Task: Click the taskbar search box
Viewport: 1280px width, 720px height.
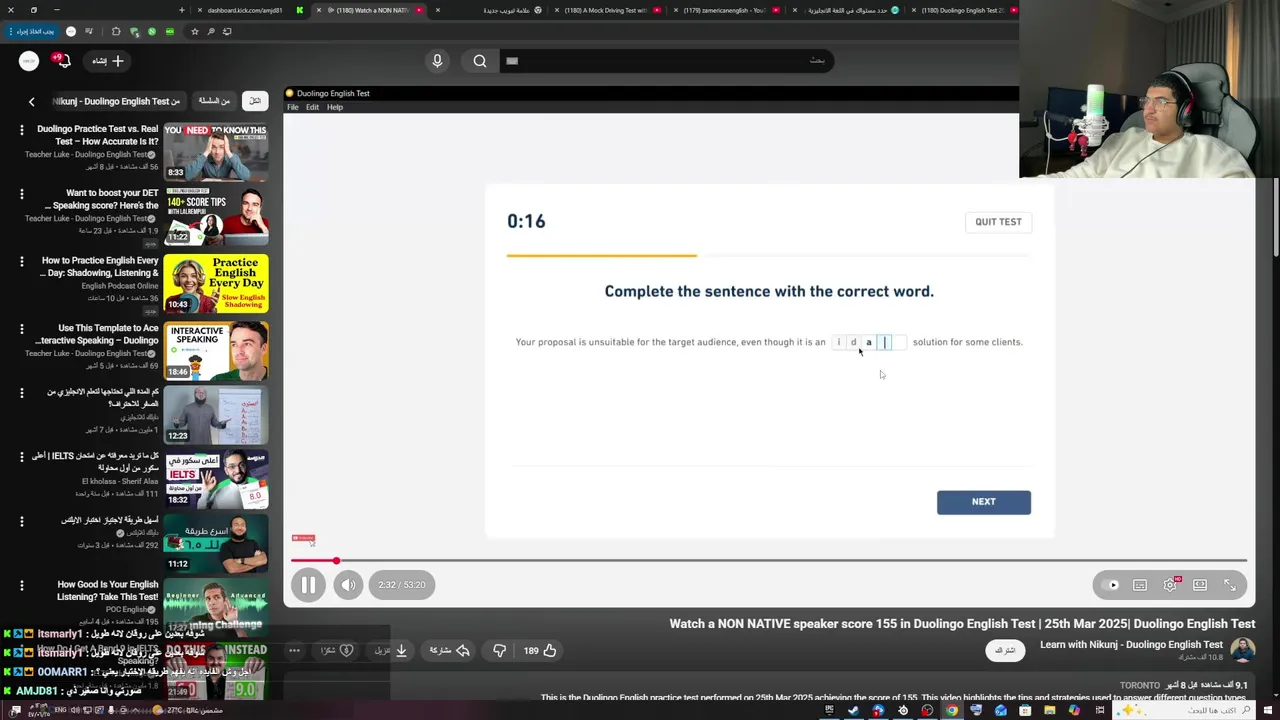Action: click(x=1184, y=710)
